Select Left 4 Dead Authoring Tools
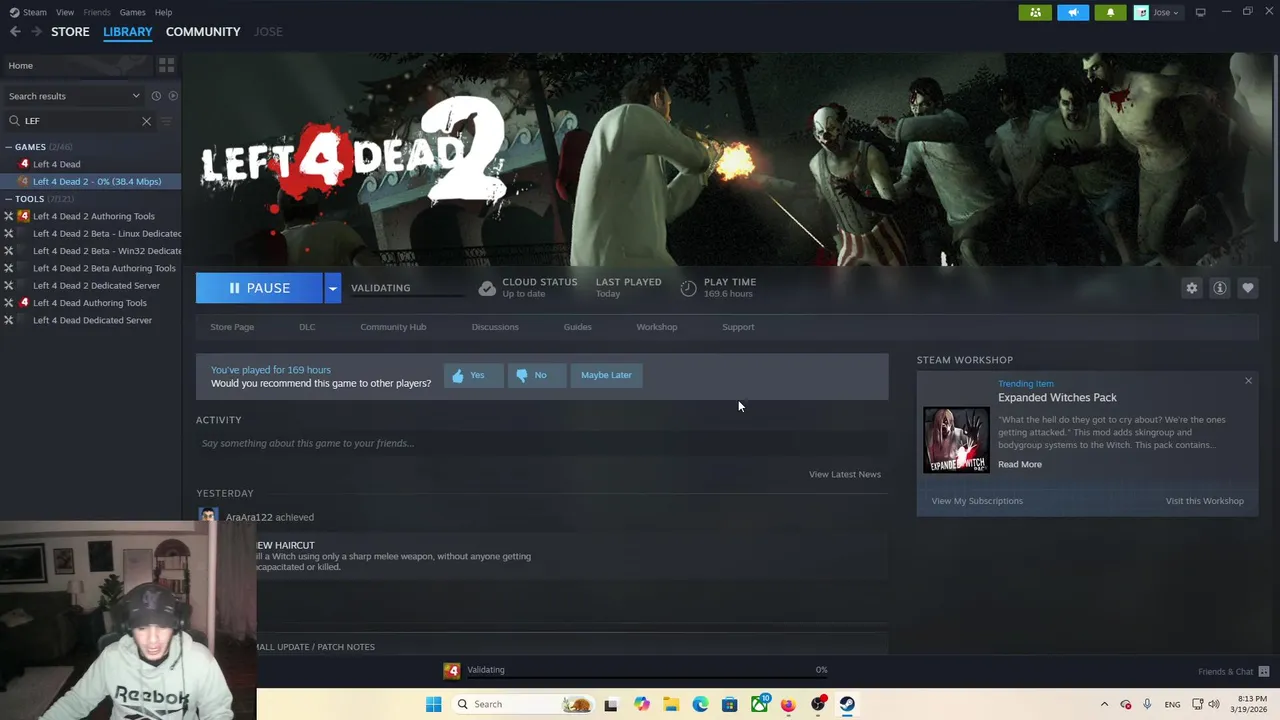Image resolution: width=1280 pixels, height=720 pixels. pos(90,303)
